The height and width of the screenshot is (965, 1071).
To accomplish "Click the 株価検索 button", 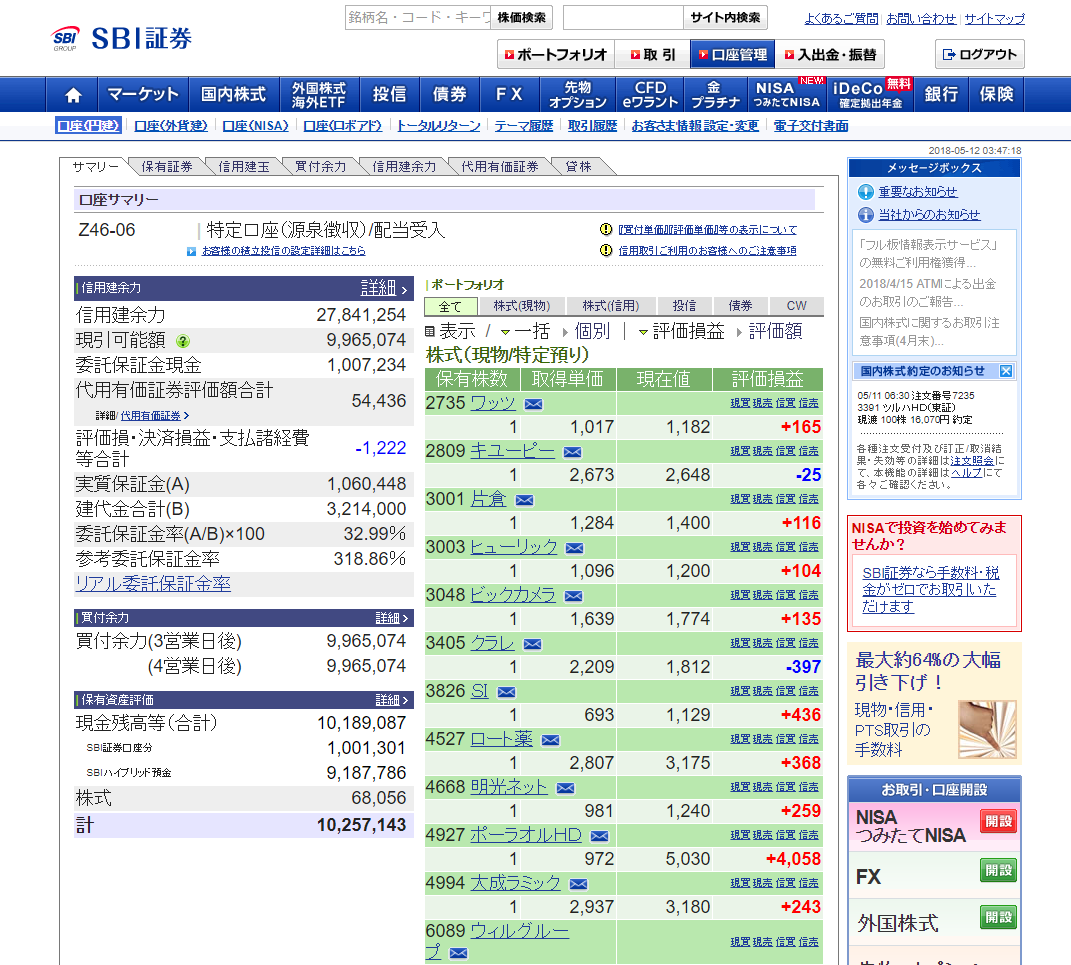I will 521,18.
